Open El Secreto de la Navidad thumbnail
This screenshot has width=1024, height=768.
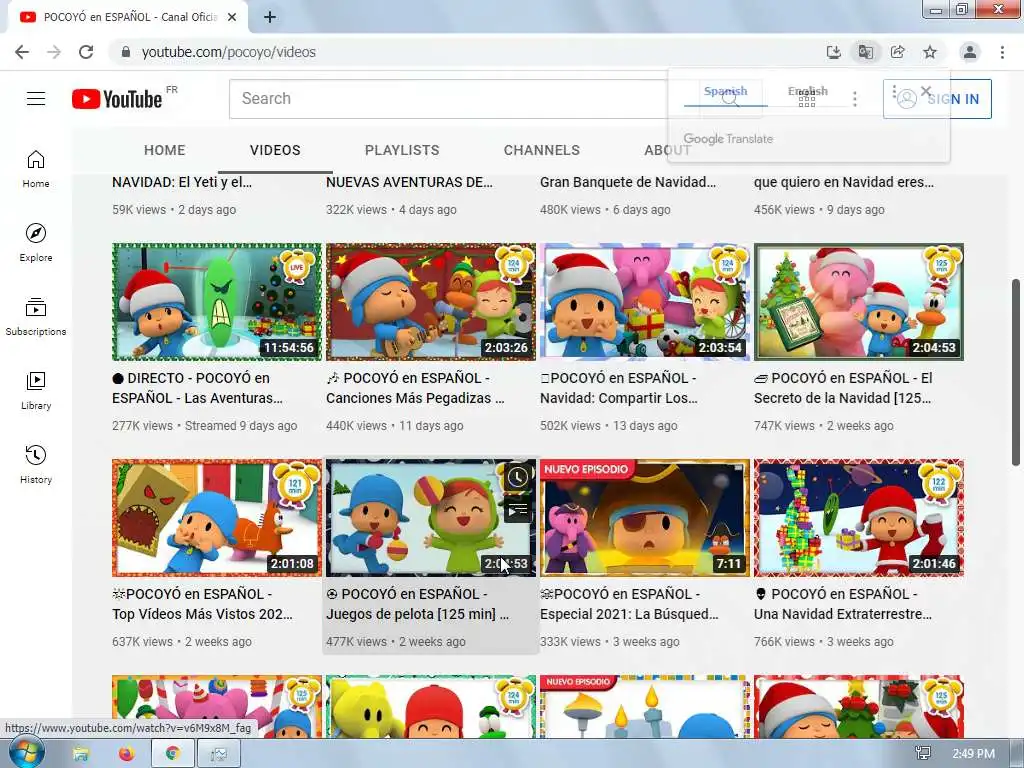859,302
